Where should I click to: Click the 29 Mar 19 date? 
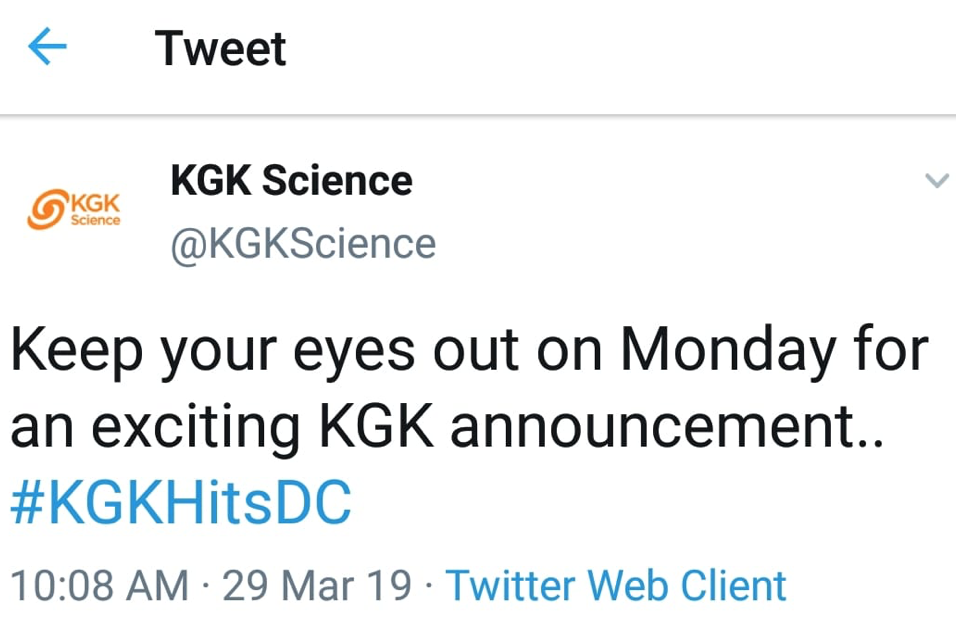coord(317,585)
